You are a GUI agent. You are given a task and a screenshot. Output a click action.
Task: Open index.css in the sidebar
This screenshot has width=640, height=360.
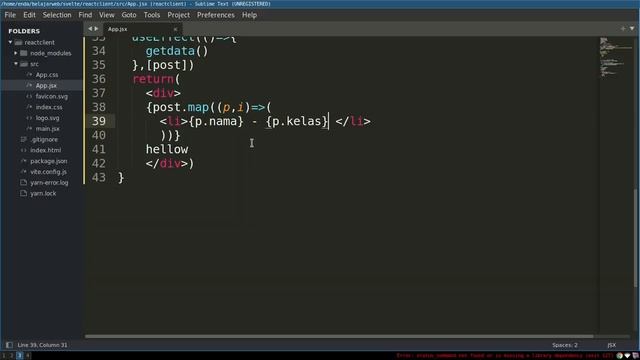tap(49, 107)
